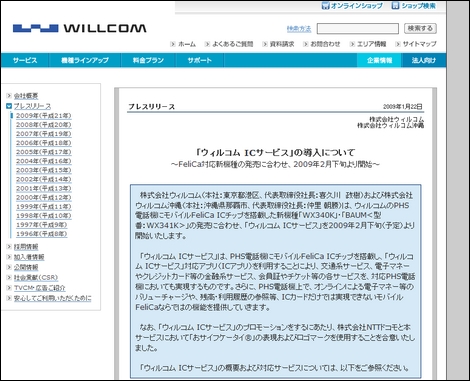Image resolution: width=470 pixels, height=381 pixels.
Task: Open 安心してご利用いただくために link
Action: [x=53, y=298]
